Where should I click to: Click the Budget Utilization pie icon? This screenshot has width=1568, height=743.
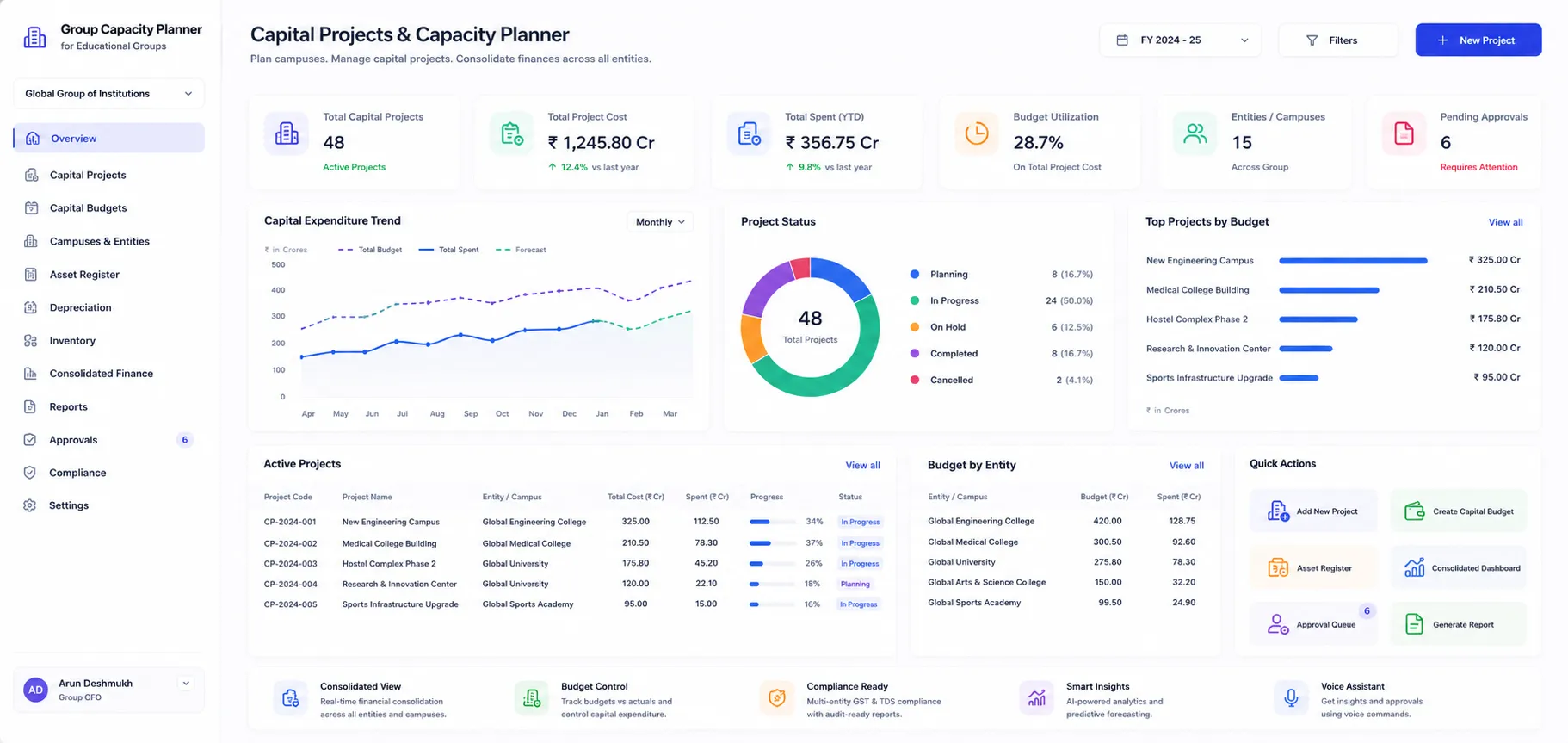click(977, 133)
